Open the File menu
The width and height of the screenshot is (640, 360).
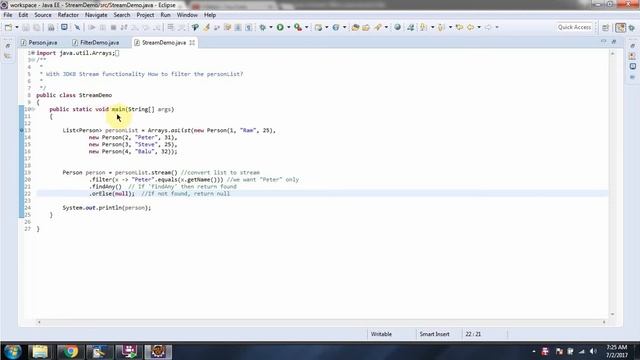(x=8, y=15)
